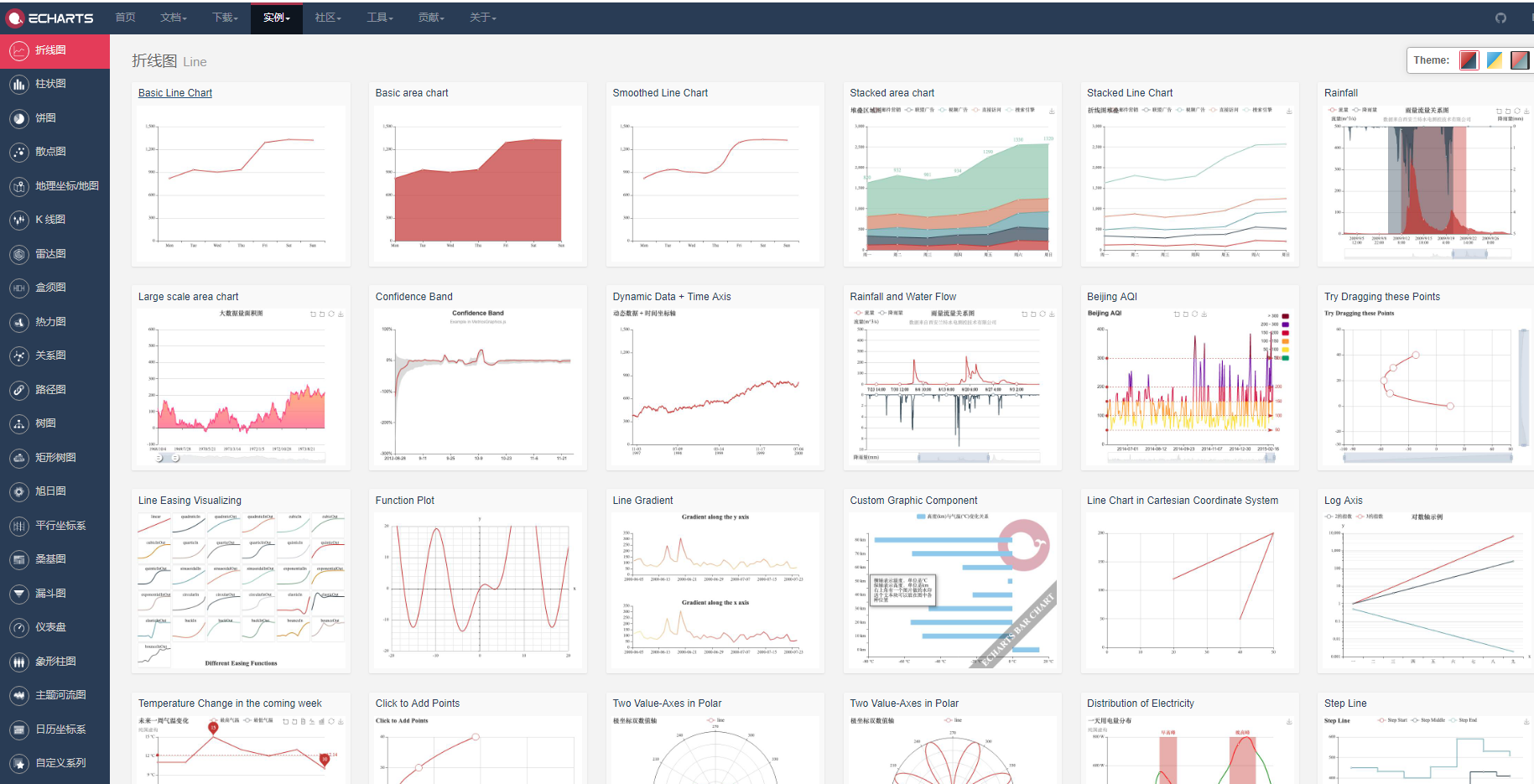The image size is (1534, 784).
Task: Toggle the 流量 legend in Rainfall and Water Flow
Action: click(869, 313)
